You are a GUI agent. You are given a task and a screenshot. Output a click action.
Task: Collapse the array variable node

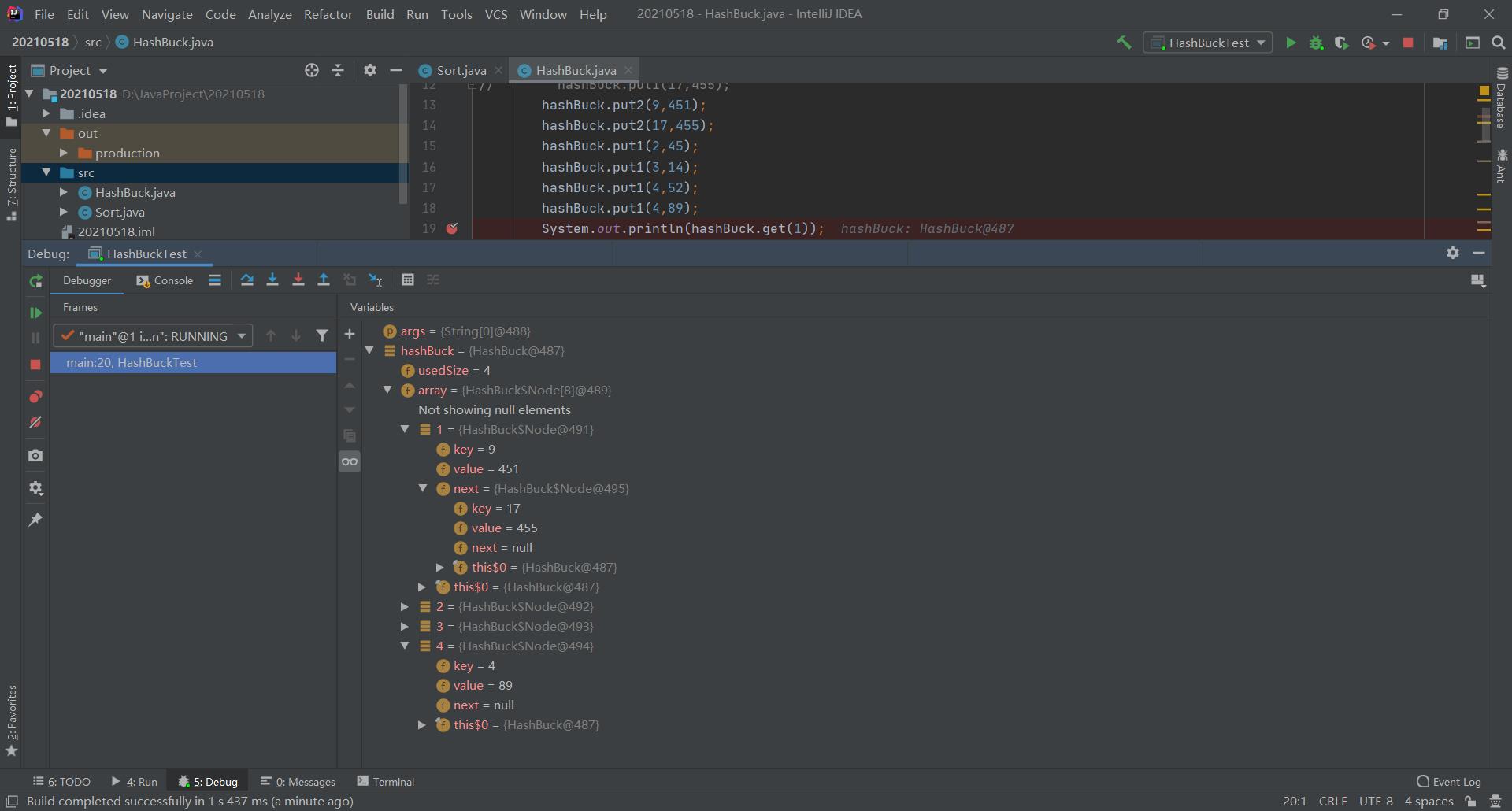click(387, 390)
